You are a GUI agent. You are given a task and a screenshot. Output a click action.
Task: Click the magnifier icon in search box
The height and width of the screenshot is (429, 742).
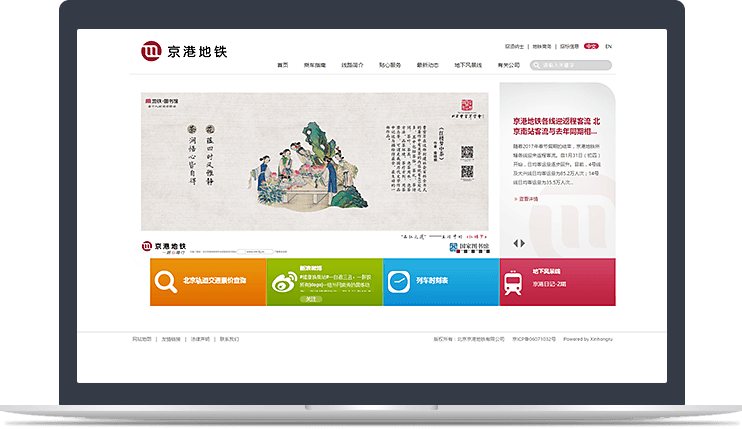click(x=536, y=65)
